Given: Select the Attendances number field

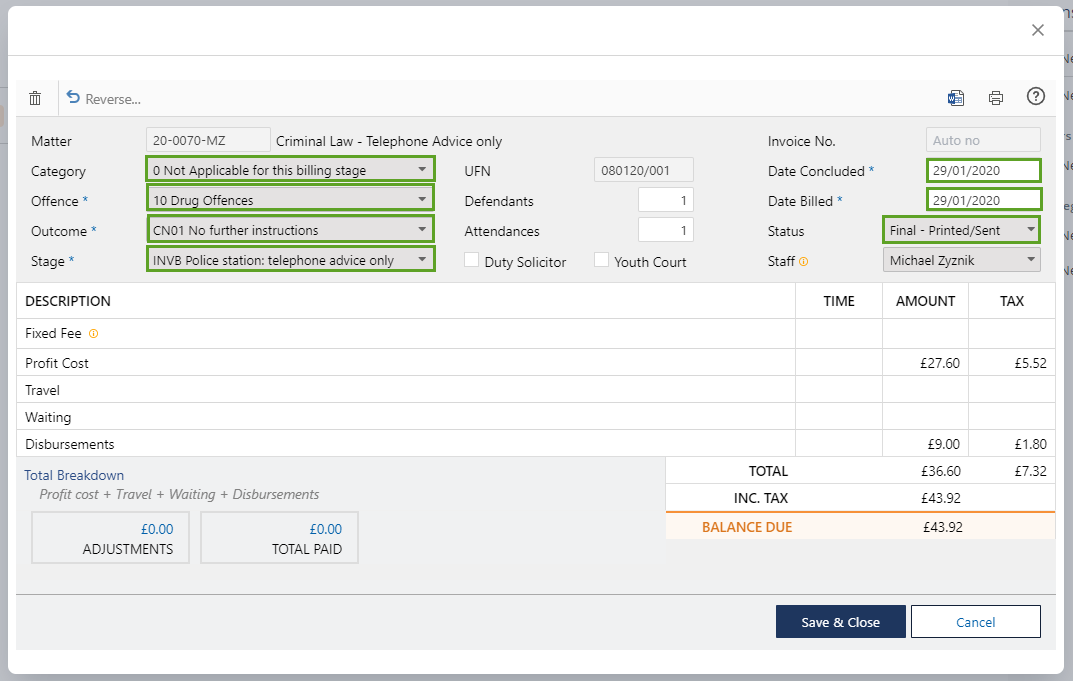Looking at the screenshot, I should [665, 230].
